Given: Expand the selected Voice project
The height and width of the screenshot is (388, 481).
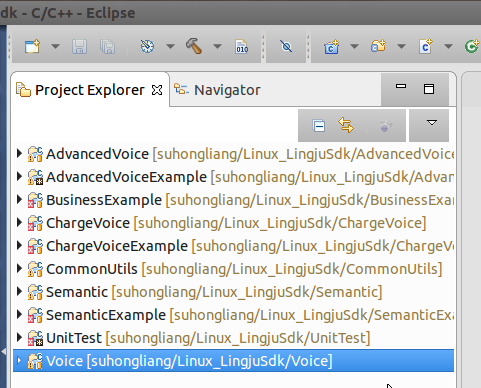Looking at the screenshot, I should coord(19,360).
